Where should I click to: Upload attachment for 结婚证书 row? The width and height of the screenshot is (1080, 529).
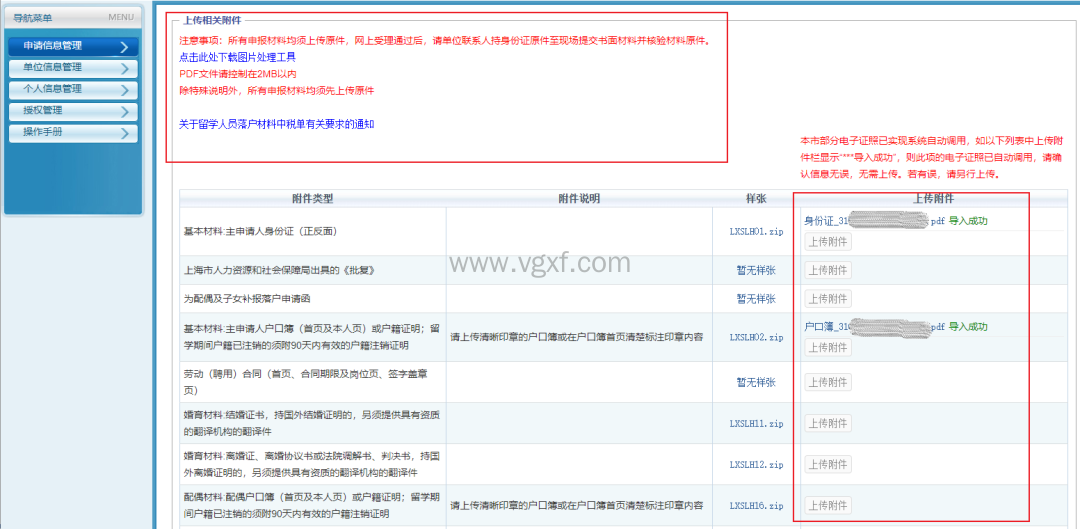828,423
